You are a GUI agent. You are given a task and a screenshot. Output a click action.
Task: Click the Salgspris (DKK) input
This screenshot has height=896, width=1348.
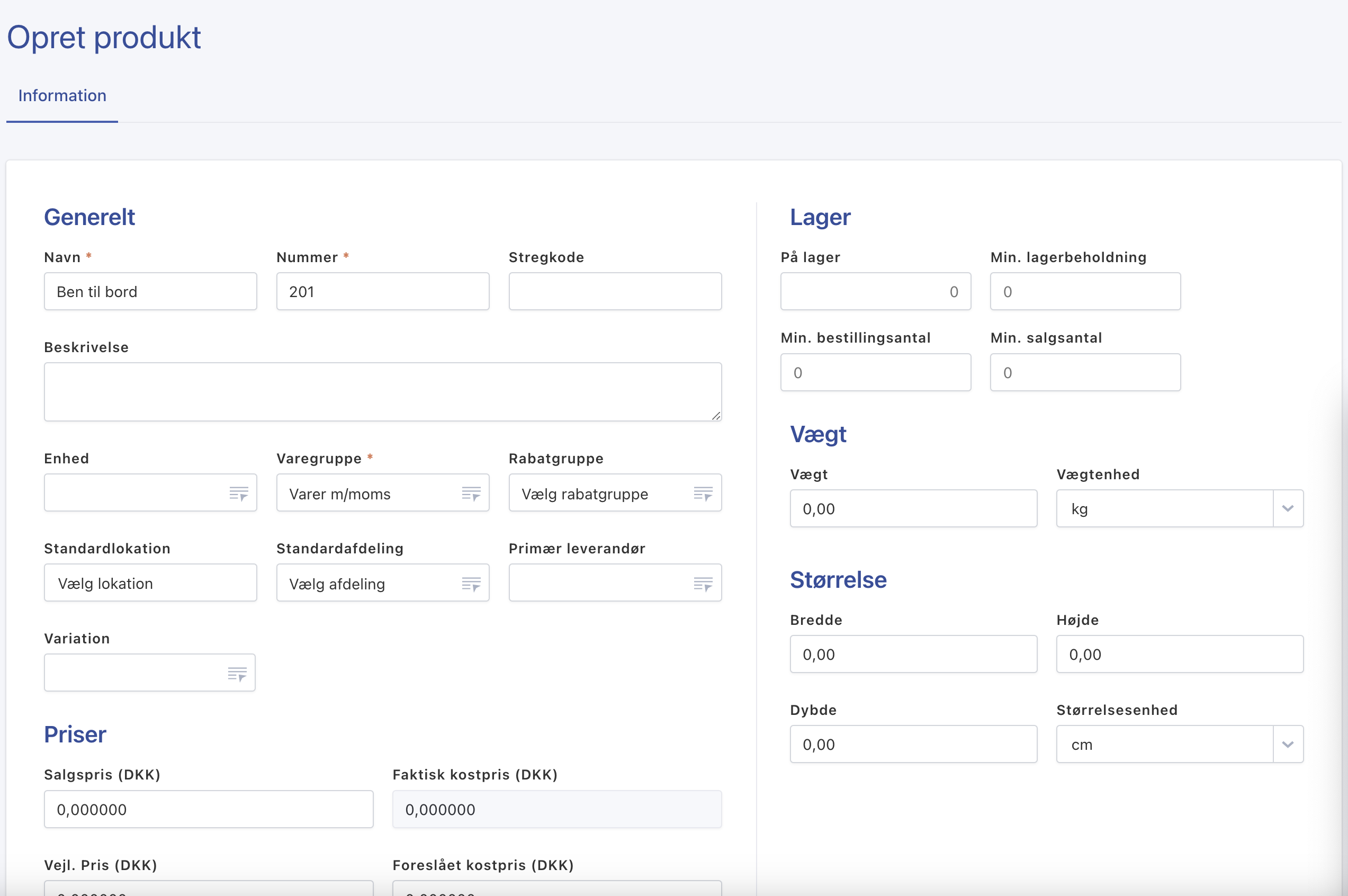209,809
